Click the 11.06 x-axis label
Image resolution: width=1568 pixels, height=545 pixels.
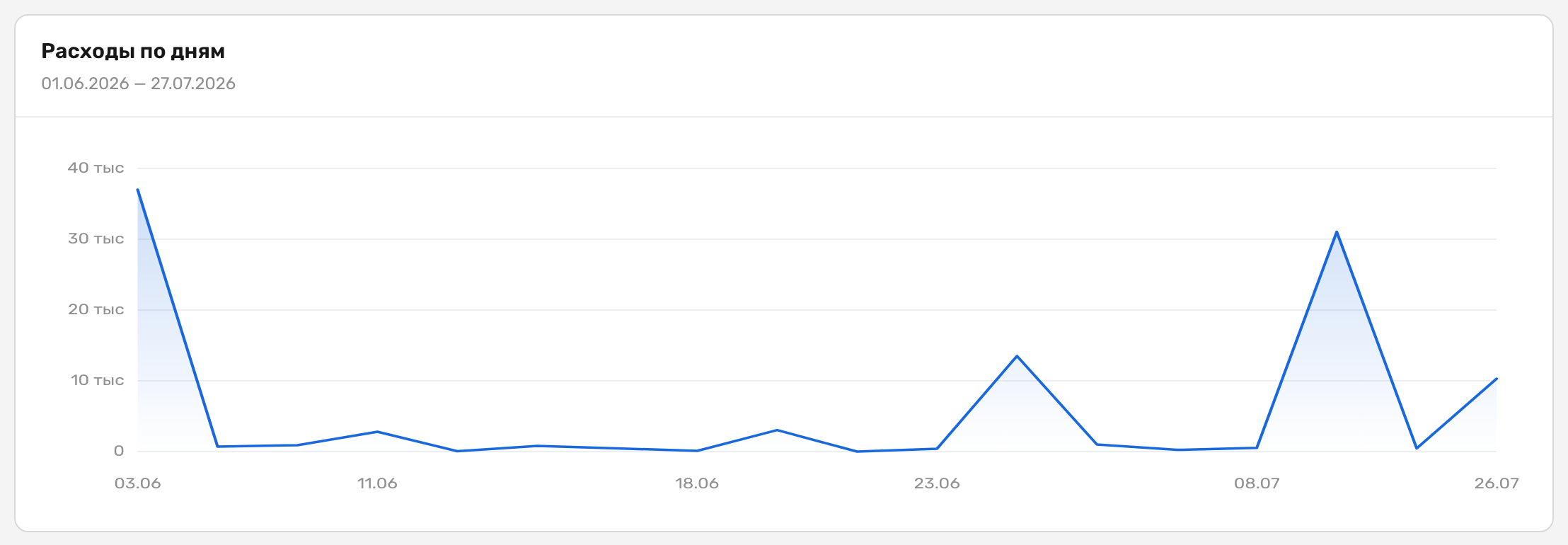(x=377, y=483)
